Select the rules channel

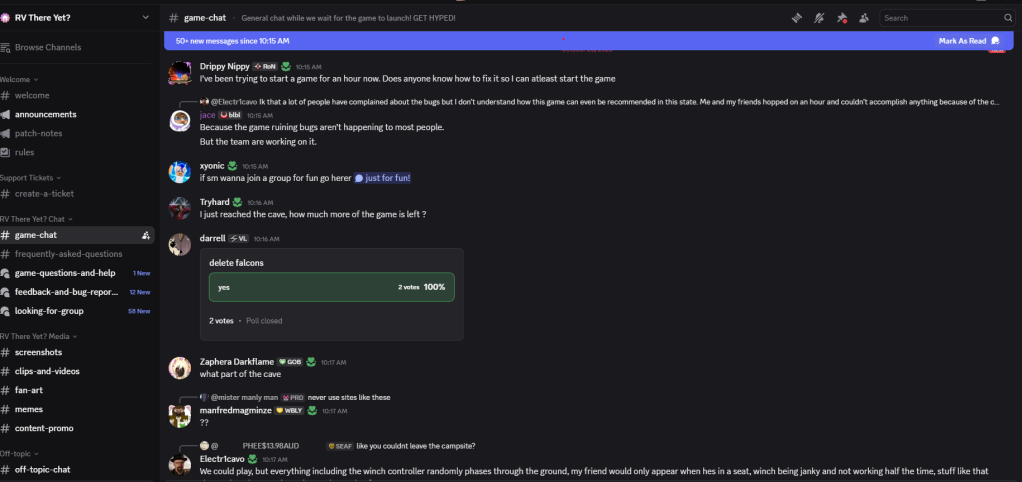tap(25, 152)
